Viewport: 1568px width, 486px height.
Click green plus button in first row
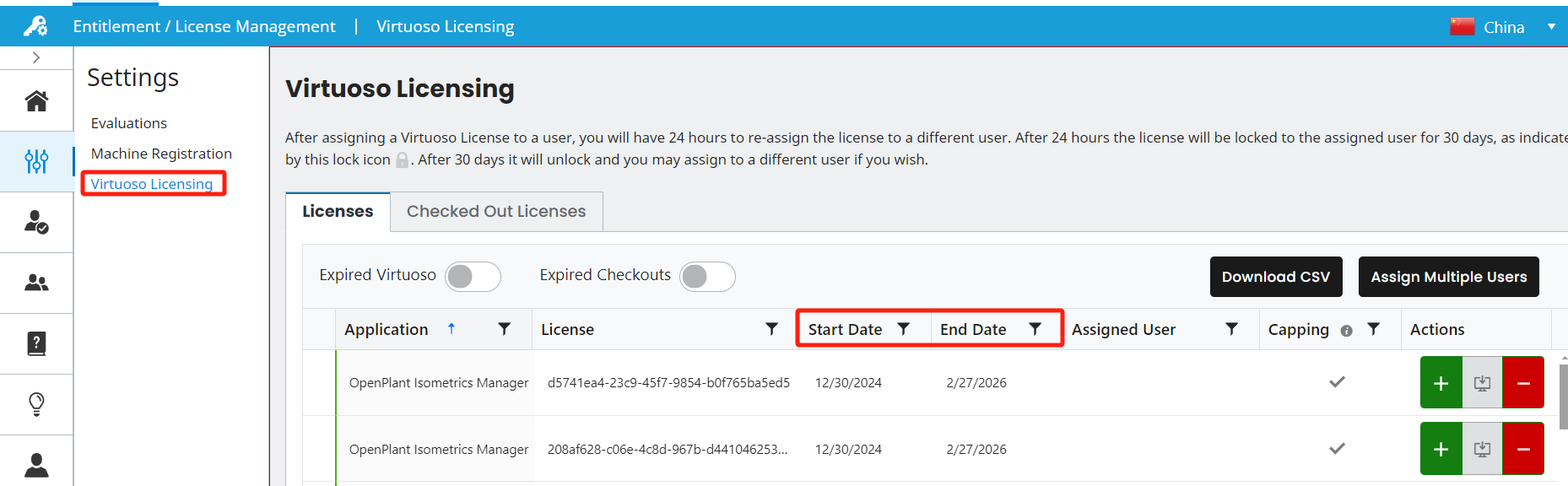tap(1441, 383)
